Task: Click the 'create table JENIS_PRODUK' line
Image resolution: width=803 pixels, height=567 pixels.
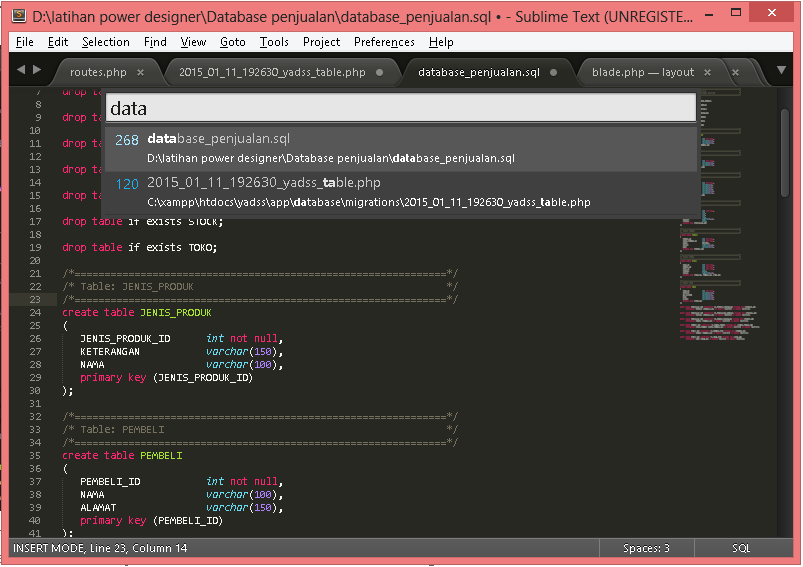Action: pos(137,312)
